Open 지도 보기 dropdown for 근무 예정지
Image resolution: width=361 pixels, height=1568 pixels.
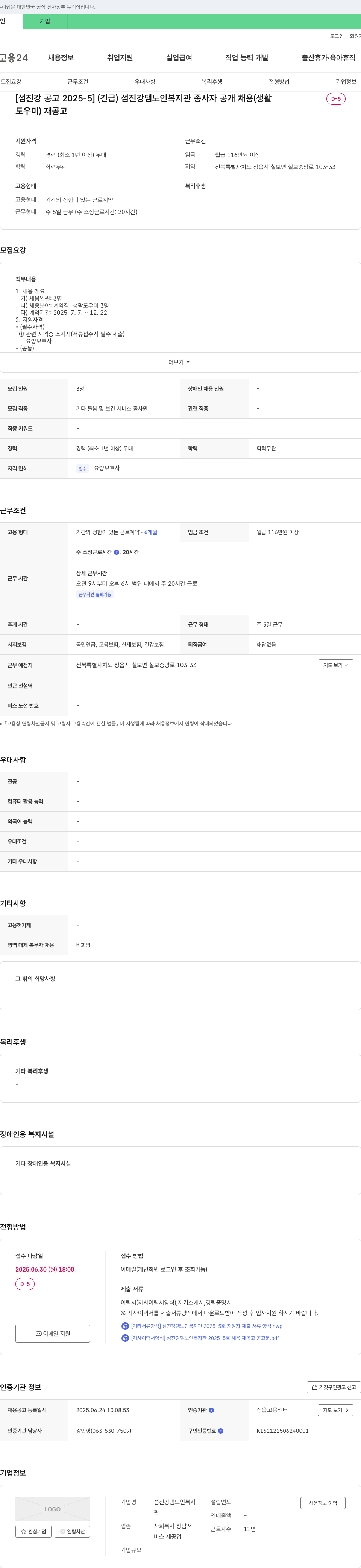click(336, 665)
